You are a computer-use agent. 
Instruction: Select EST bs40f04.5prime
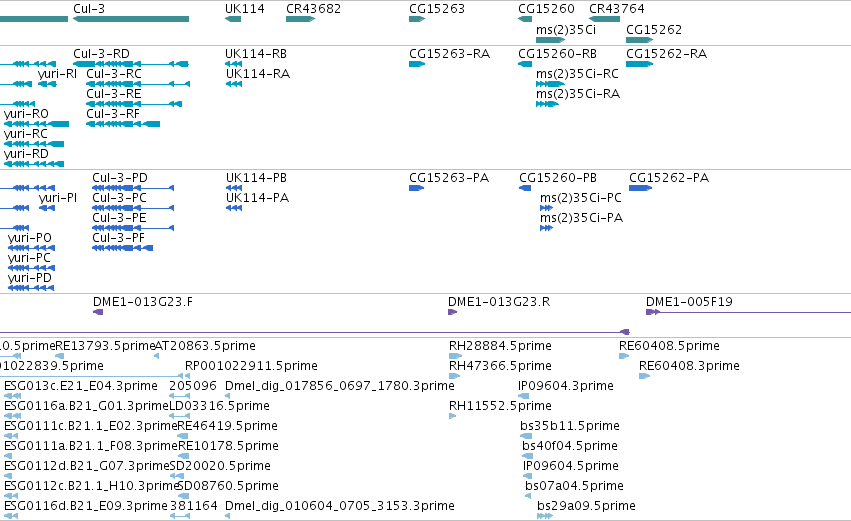[x=570, y=447]
